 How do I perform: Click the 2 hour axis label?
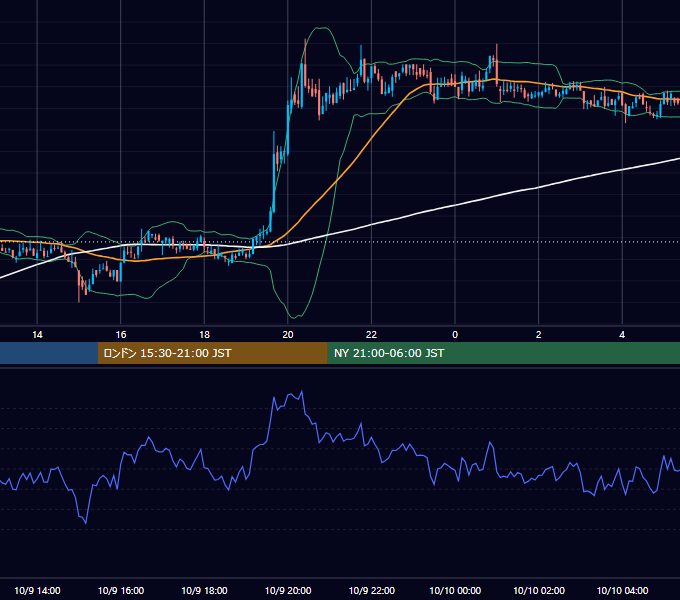click(x=539, y=335)
